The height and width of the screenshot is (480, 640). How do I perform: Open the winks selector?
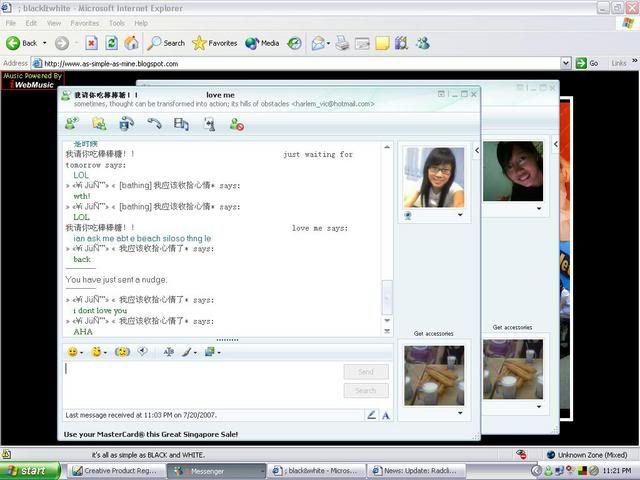[96, 352]
